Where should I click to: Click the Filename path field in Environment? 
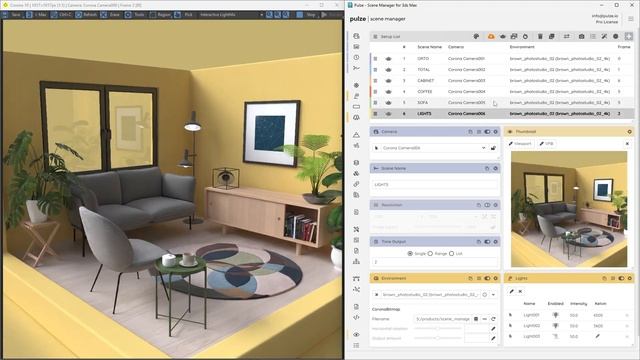pos(442,319)
